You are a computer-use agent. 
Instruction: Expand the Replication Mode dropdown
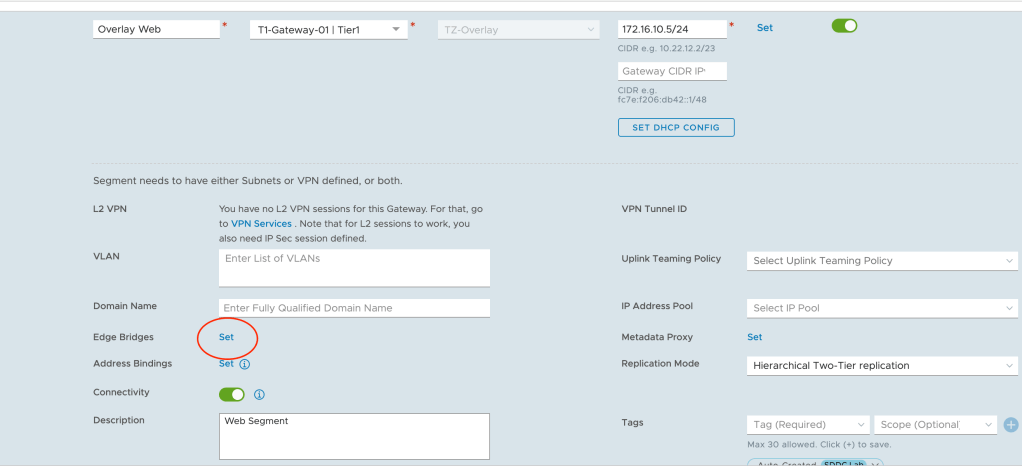click(882, 366)
